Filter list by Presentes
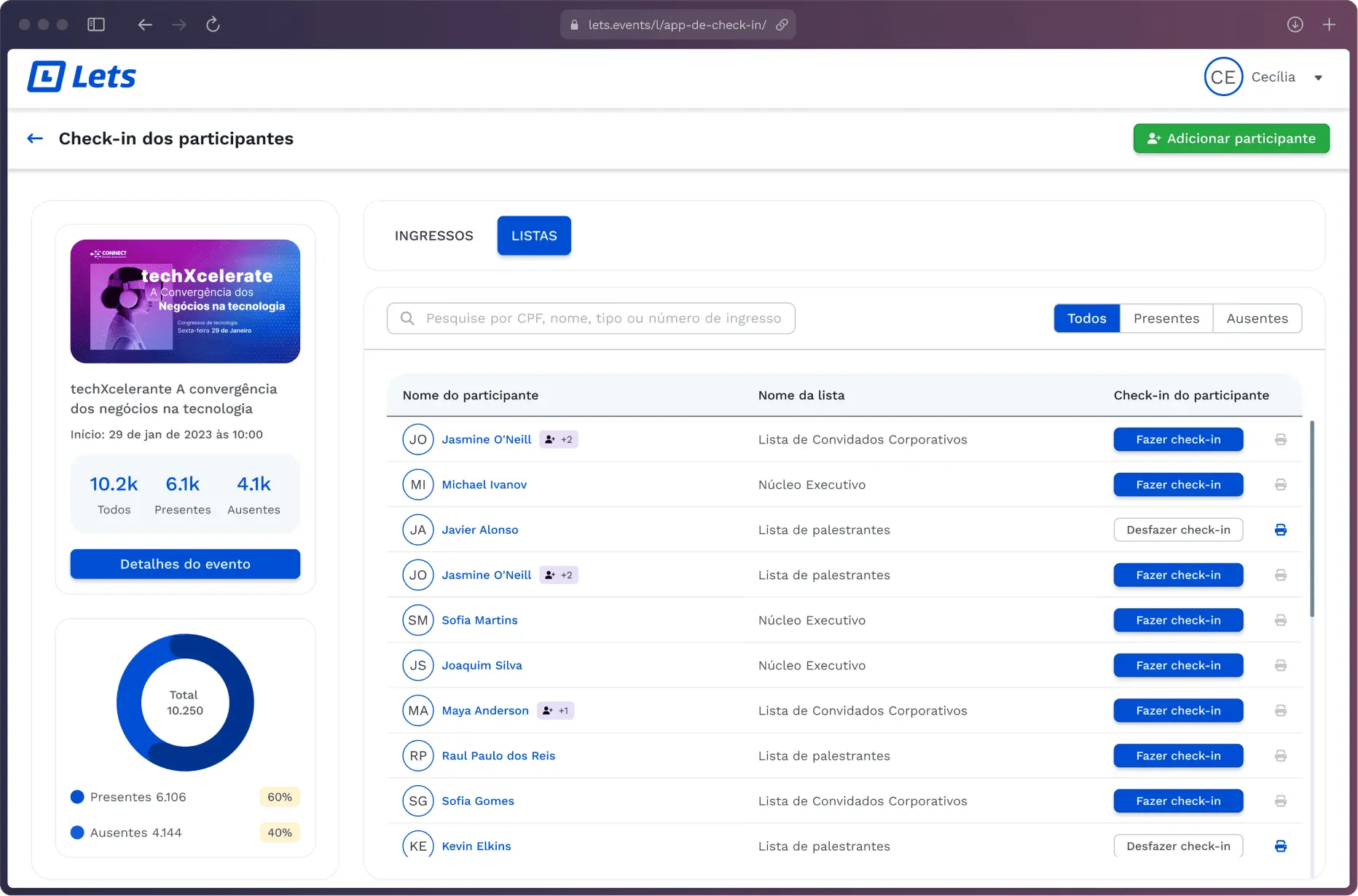 tap(1166, 318)
